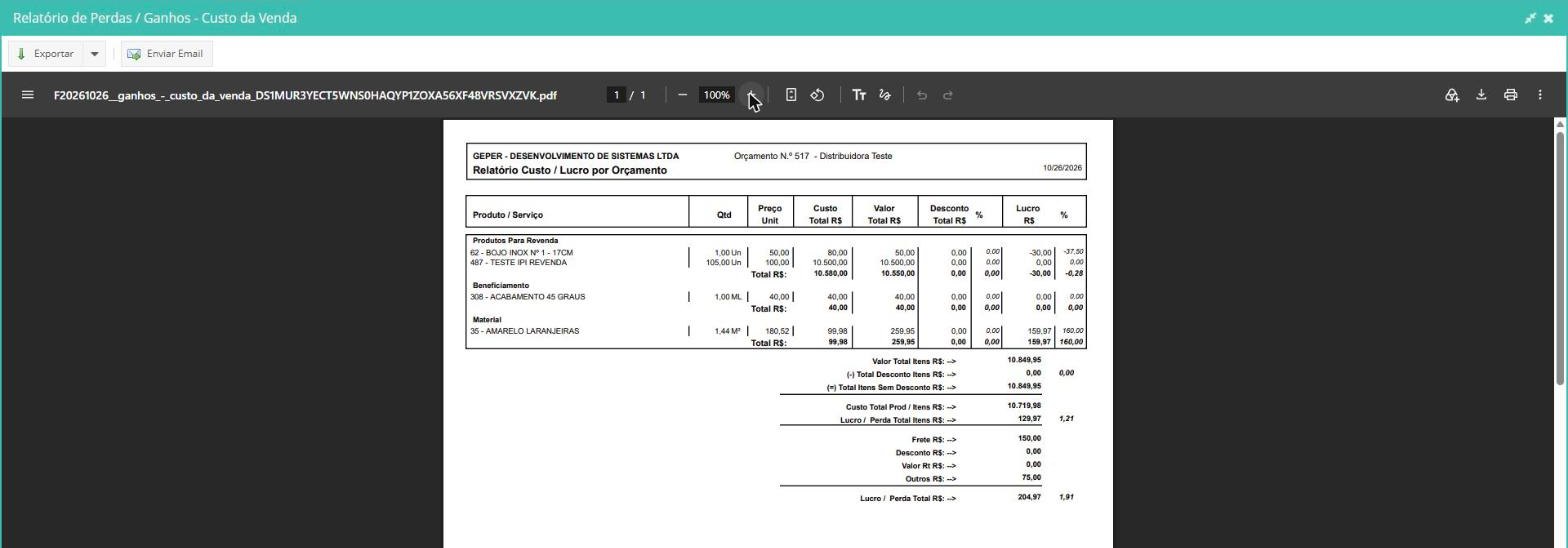
Task: Click the 'Beneficiamento' section label
Action: pyautogui.click(x=501, y=286)
